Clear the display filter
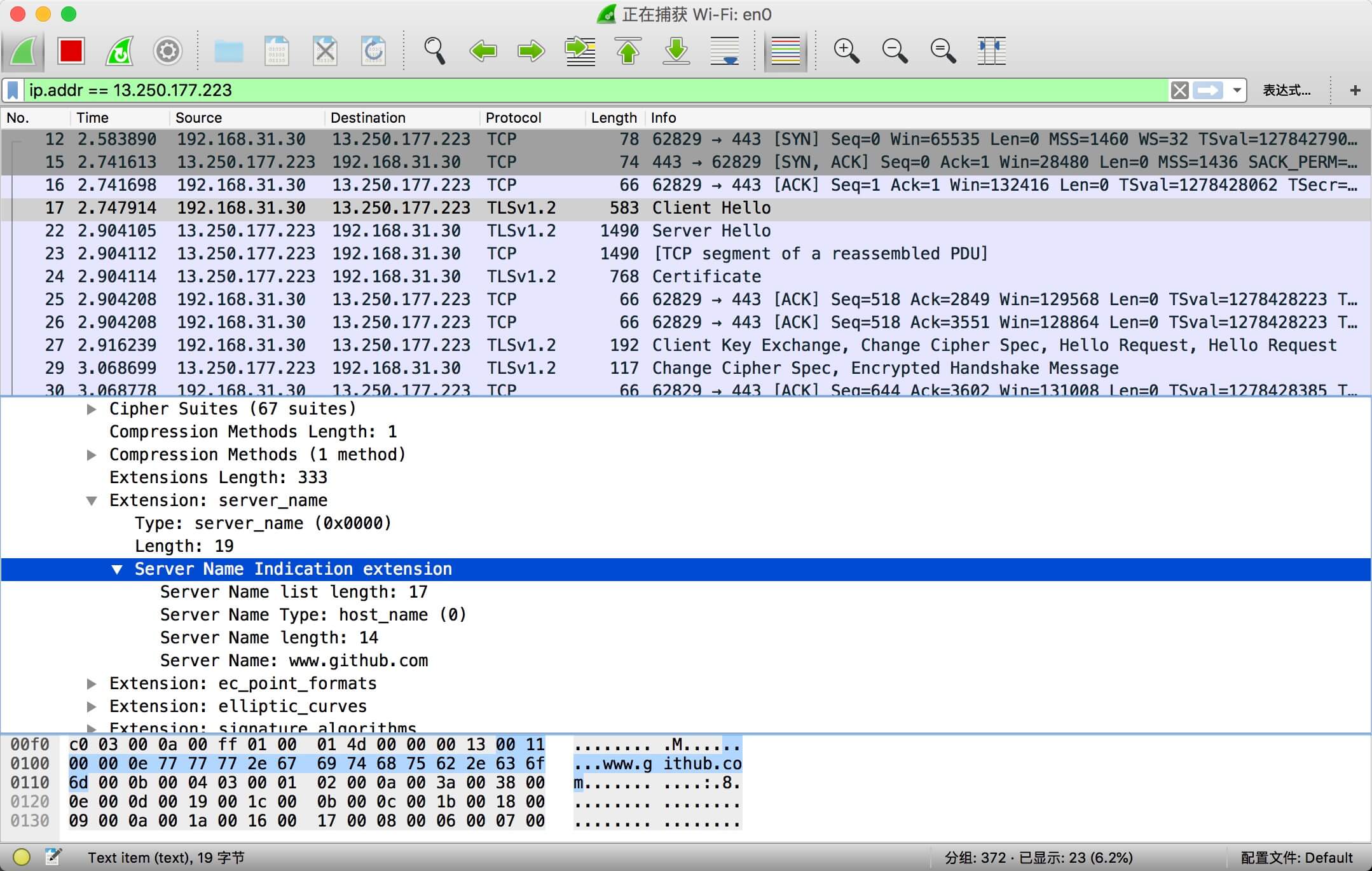 1179,90
